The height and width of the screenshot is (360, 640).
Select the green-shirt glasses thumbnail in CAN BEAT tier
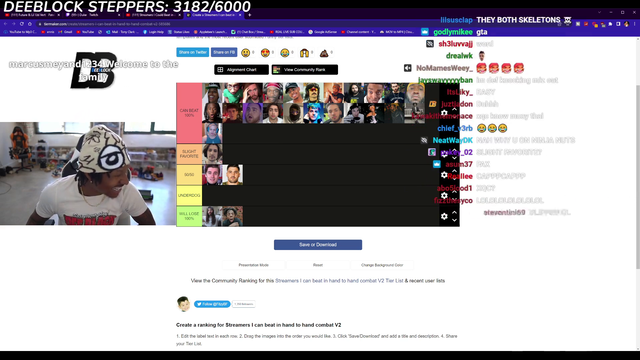point(233,93)
